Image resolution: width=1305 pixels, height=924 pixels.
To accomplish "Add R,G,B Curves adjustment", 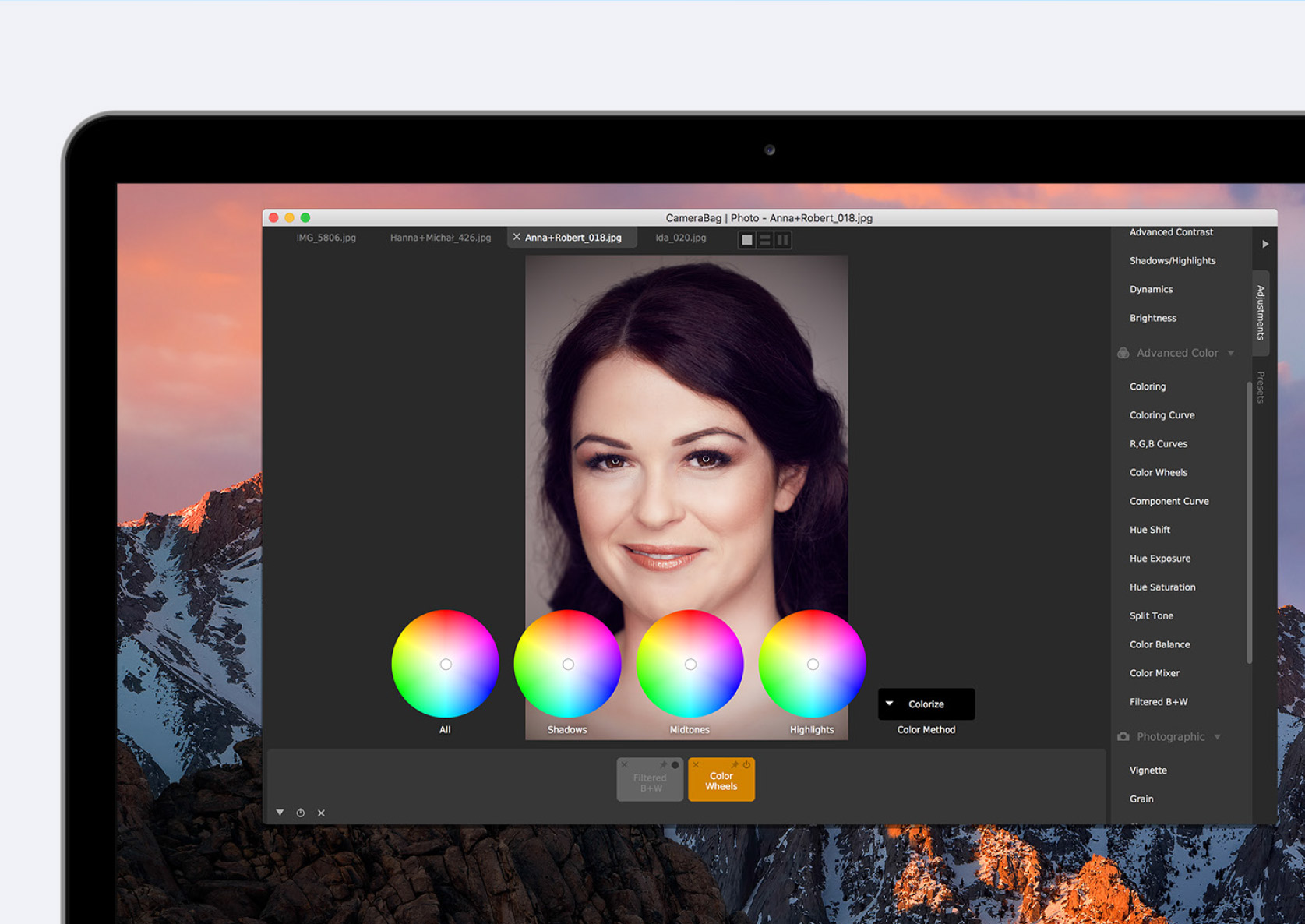I will [1159, 444].
